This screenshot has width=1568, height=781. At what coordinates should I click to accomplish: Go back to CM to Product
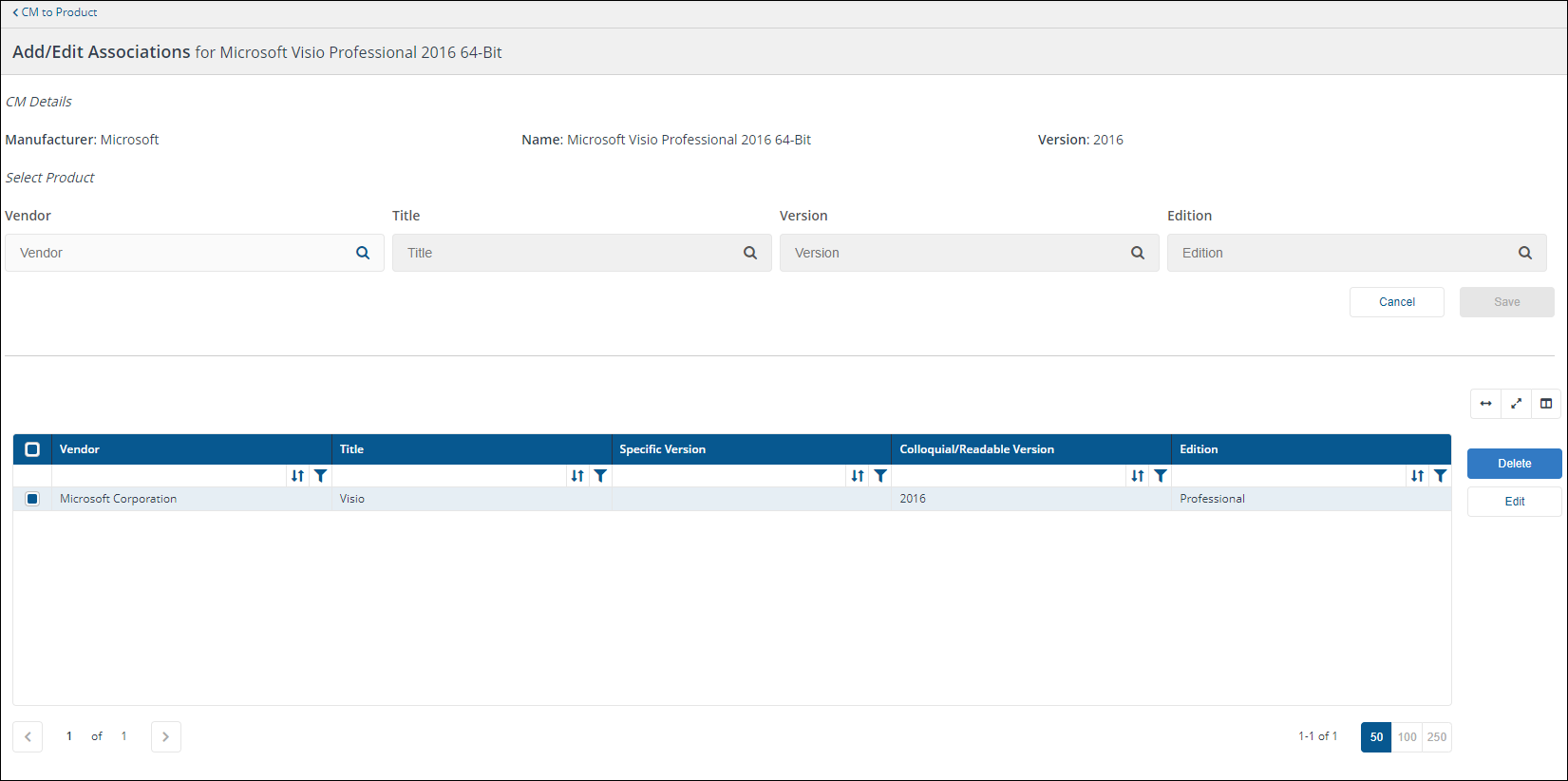[55, 12]
